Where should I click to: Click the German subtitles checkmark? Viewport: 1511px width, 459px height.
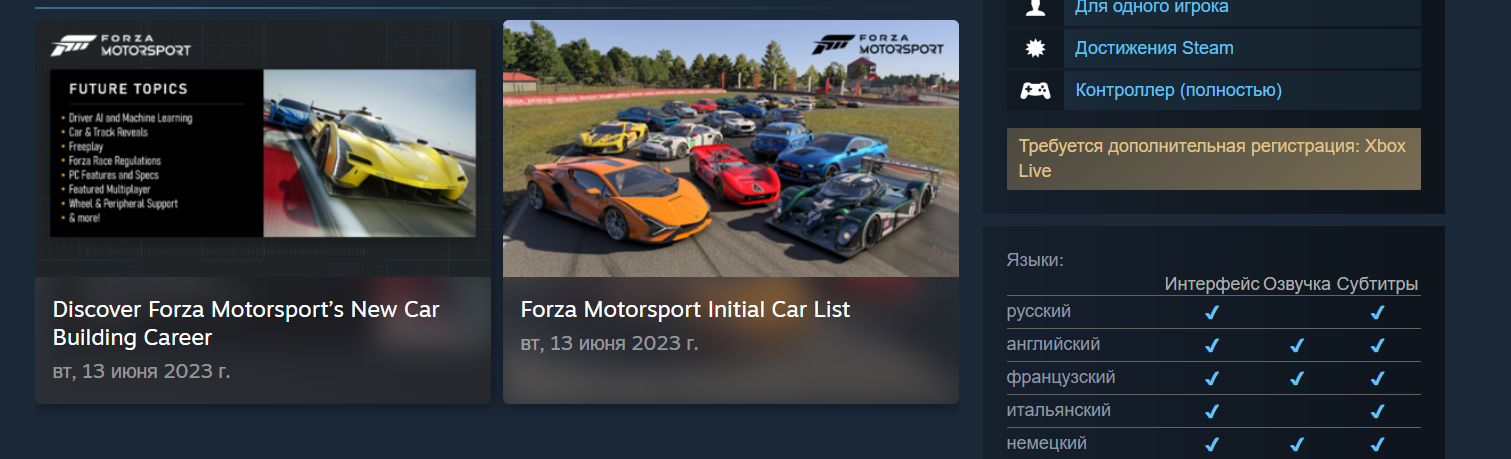tap(1377, 444)
